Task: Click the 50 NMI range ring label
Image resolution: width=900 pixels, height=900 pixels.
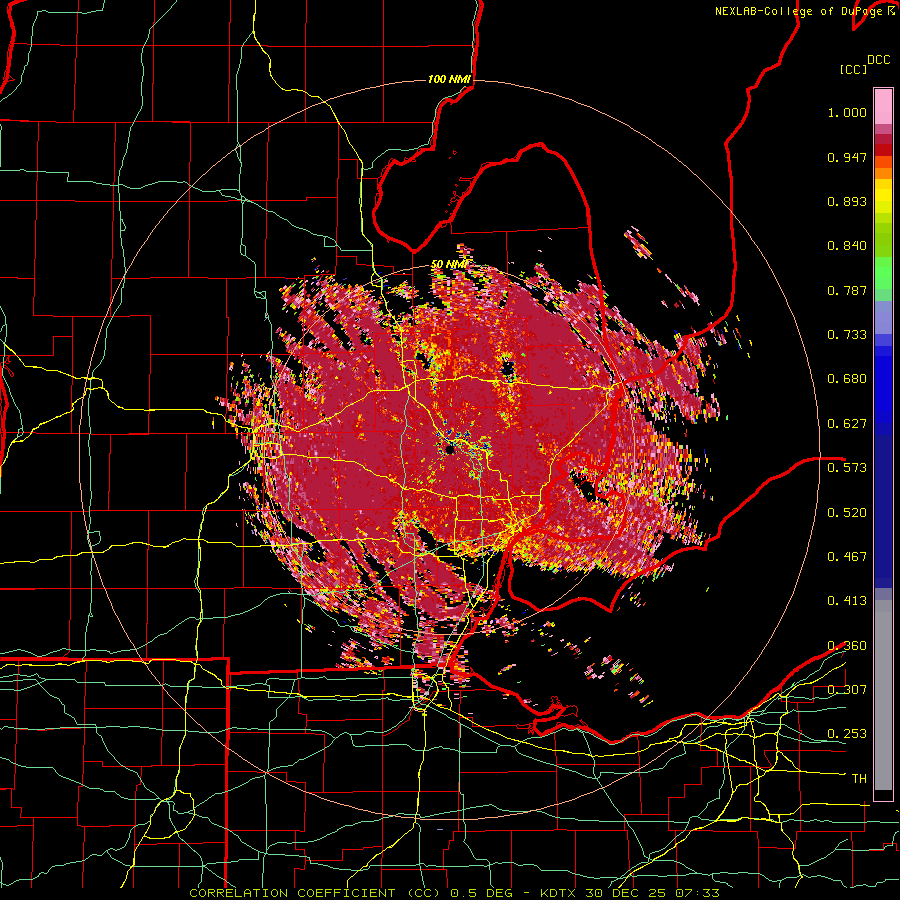Action: click(449, 264)
